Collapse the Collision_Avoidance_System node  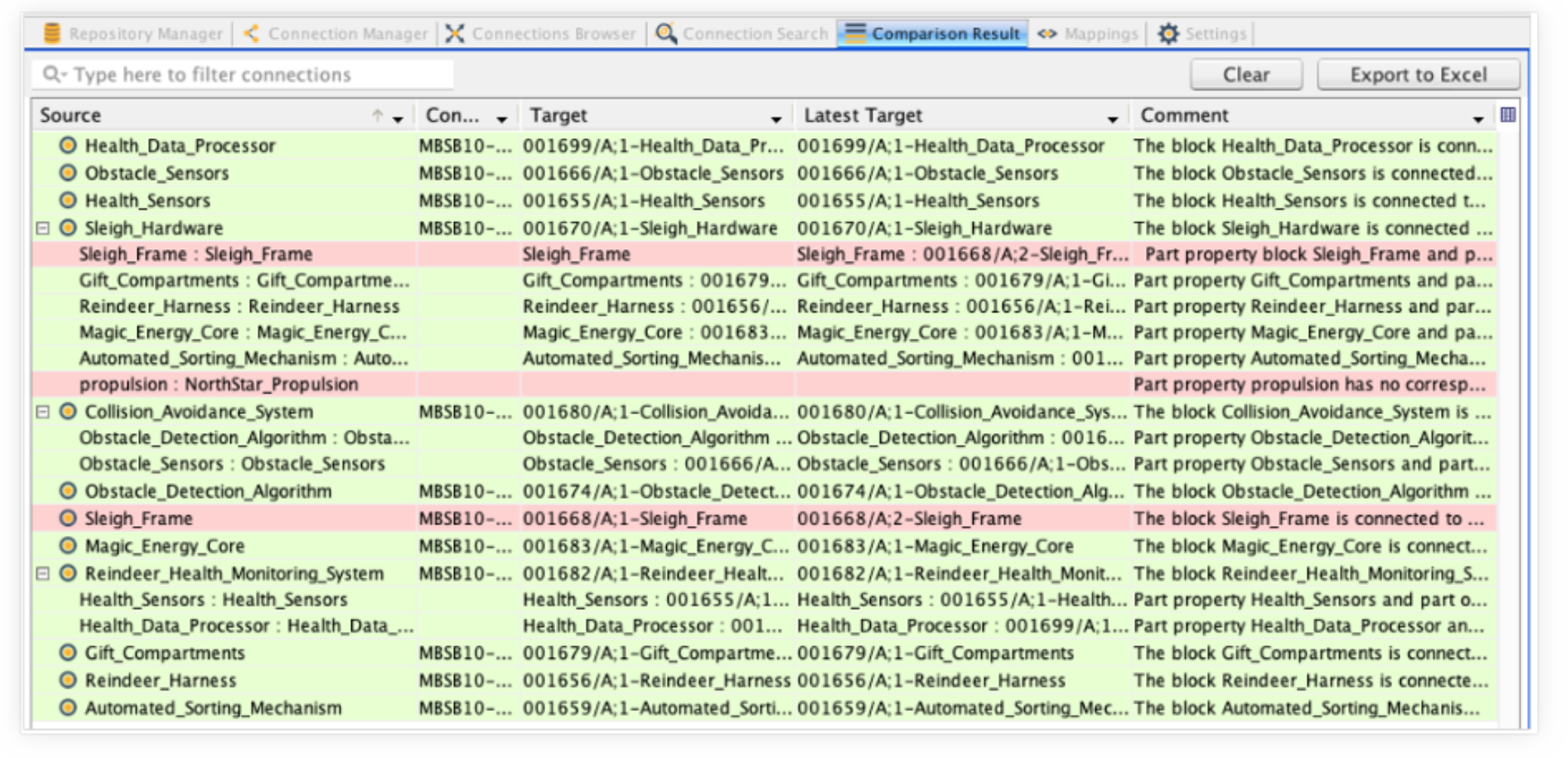(x=43, y=411)
